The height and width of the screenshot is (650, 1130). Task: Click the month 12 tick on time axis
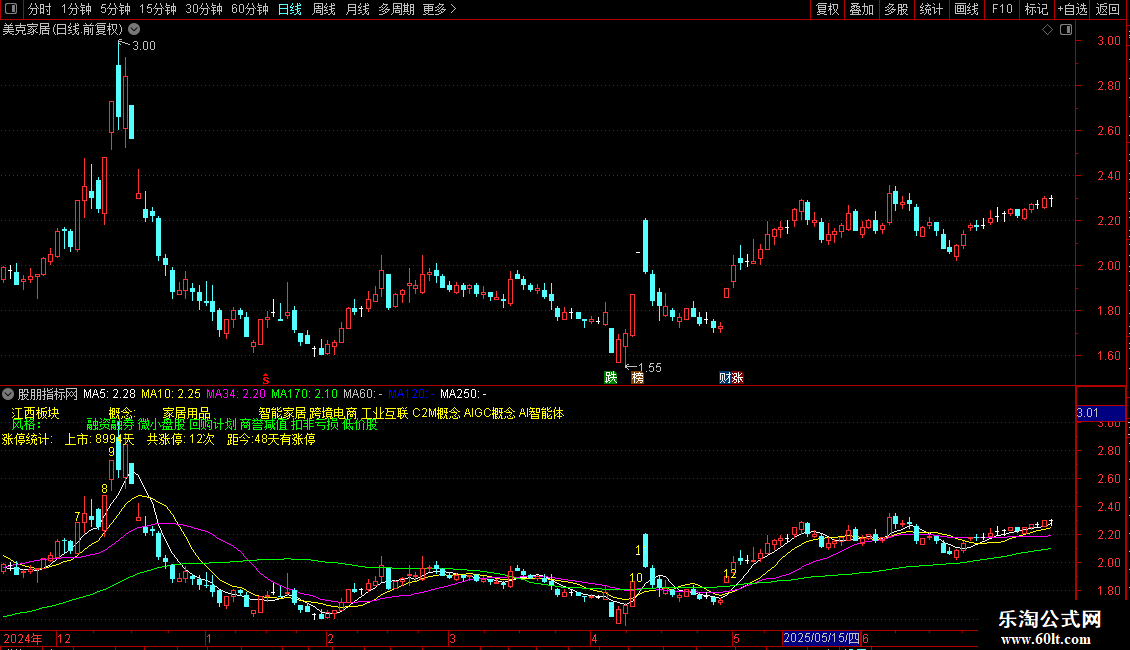64,638
